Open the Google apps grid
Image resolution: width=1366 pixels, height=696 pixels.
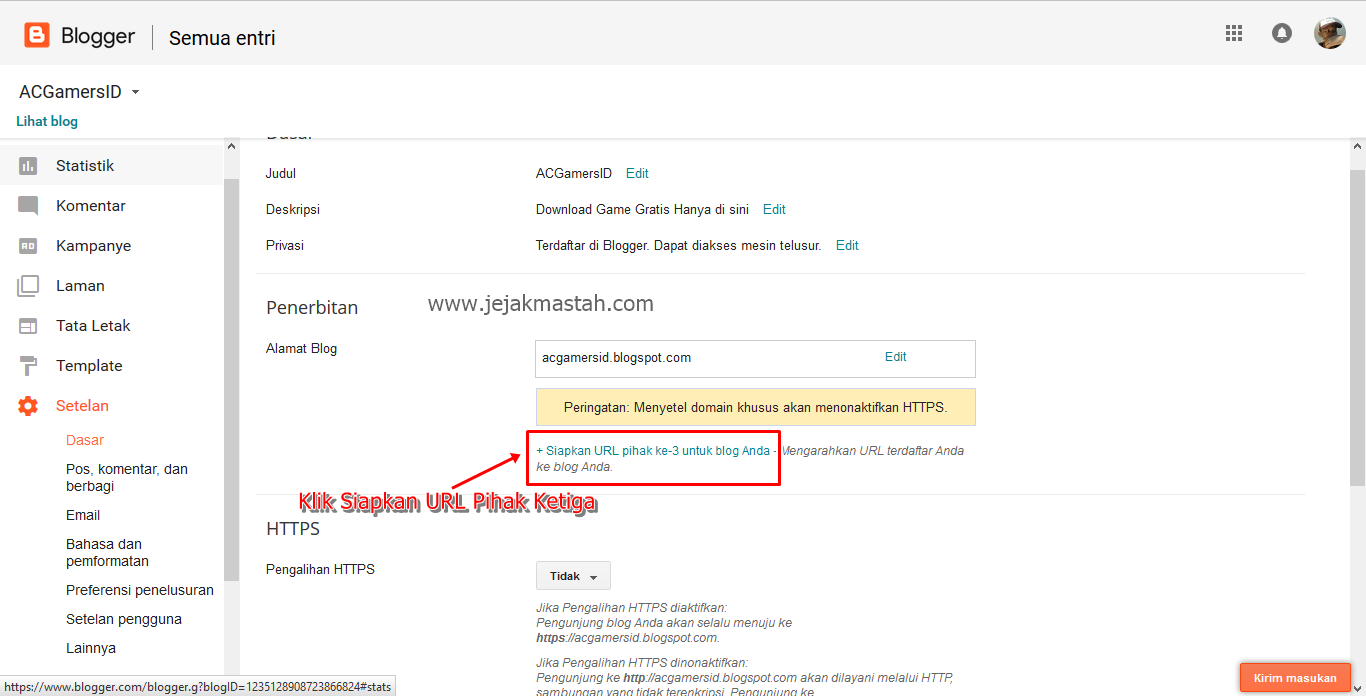(x=1234, y=33)
